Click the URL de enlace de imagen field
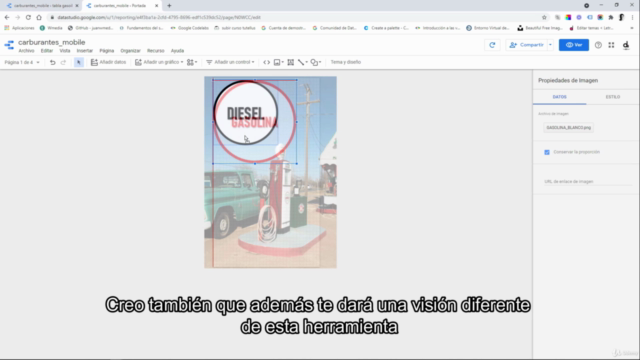Image resolution: width=640 pixels, height=360 pixels. click(587, 181)
